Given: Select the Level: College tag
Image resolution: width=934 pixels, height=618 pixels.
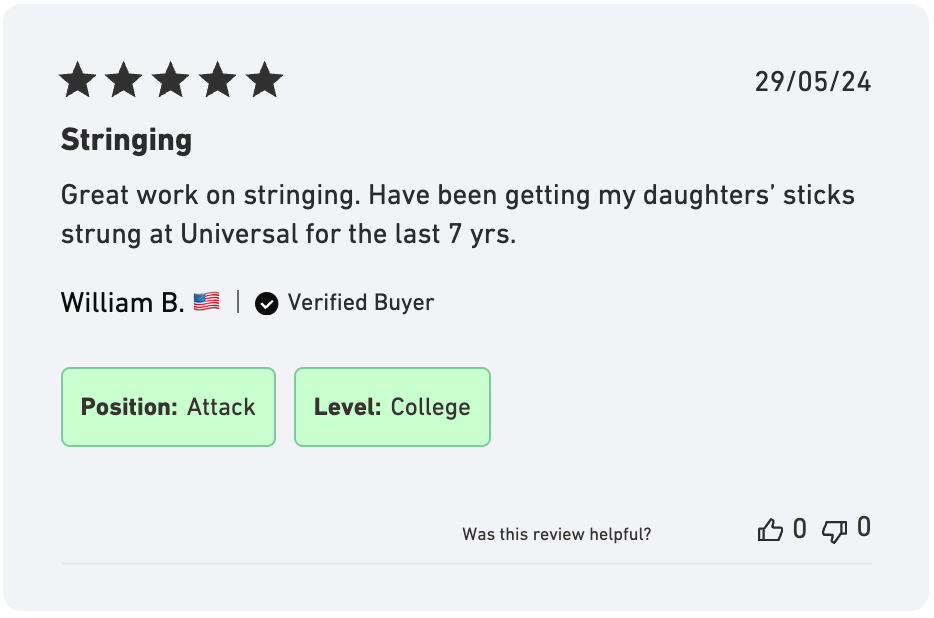Looking at the screenshot, I should point(392,407).
